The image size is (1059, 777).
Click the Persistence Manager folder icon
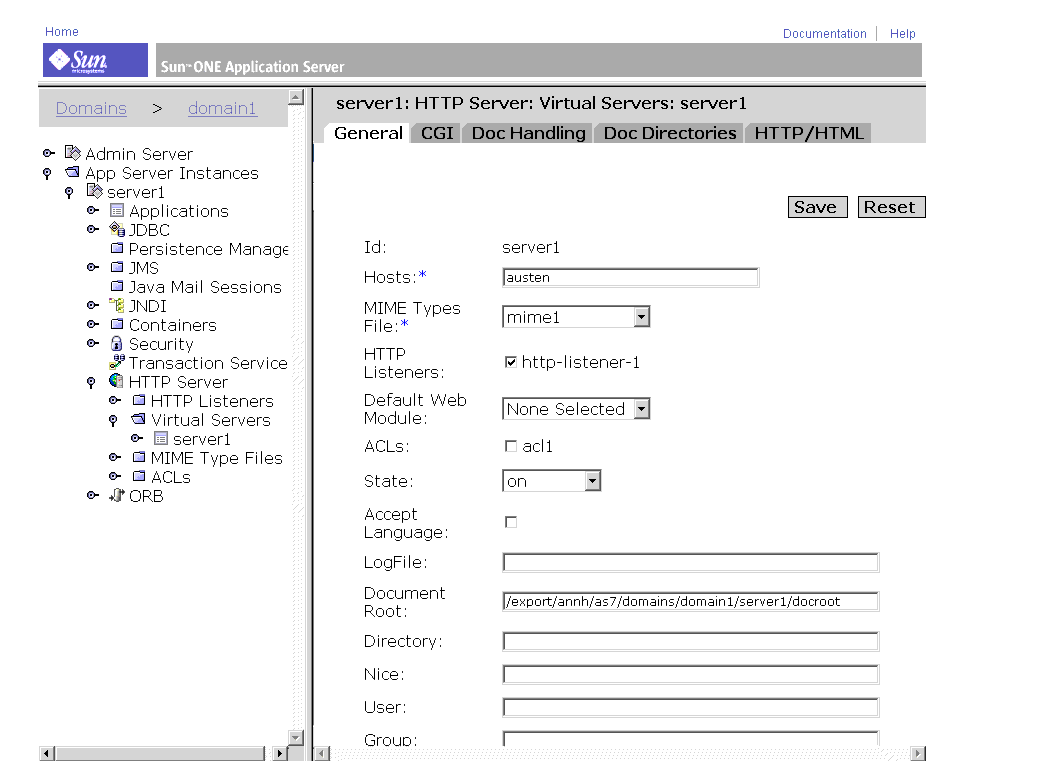pos(117,248)
